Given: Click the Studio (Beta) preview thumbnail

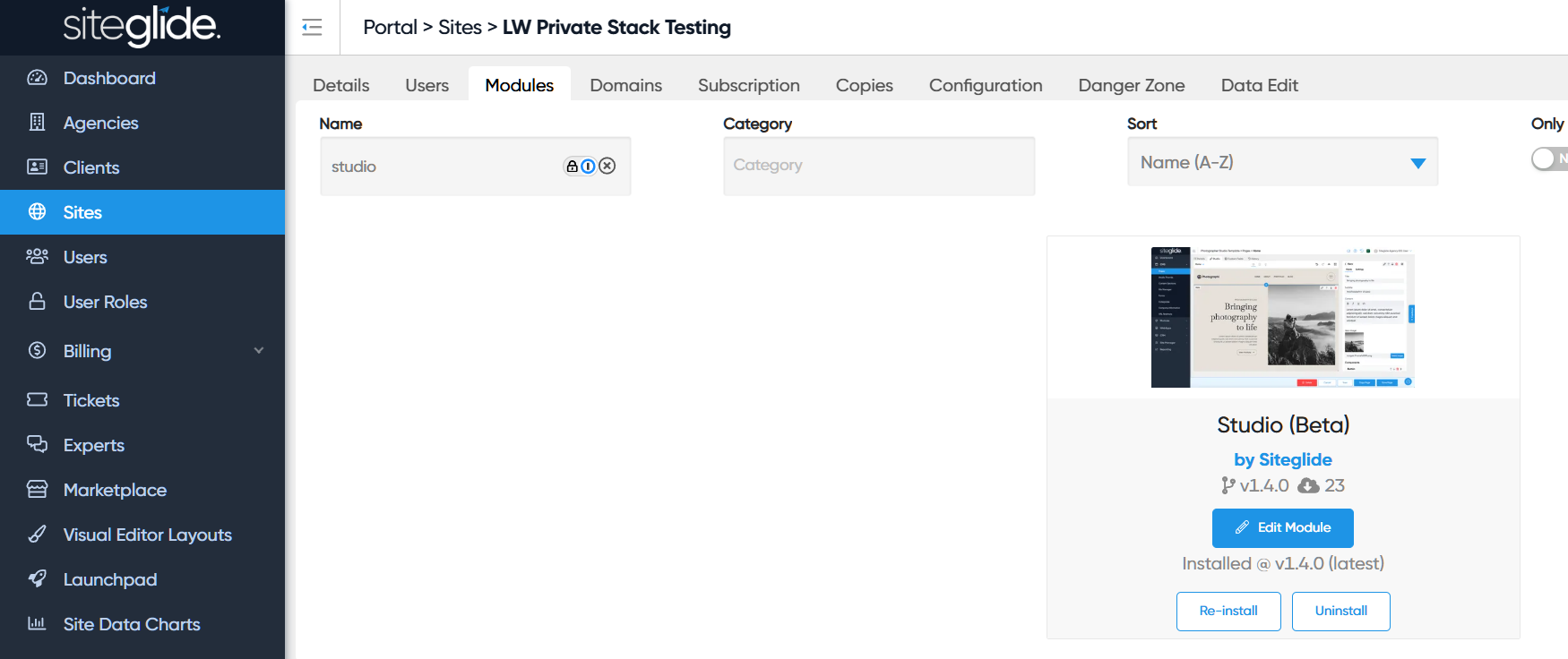Looking at the screenshot, I should tap(1282, 317).
